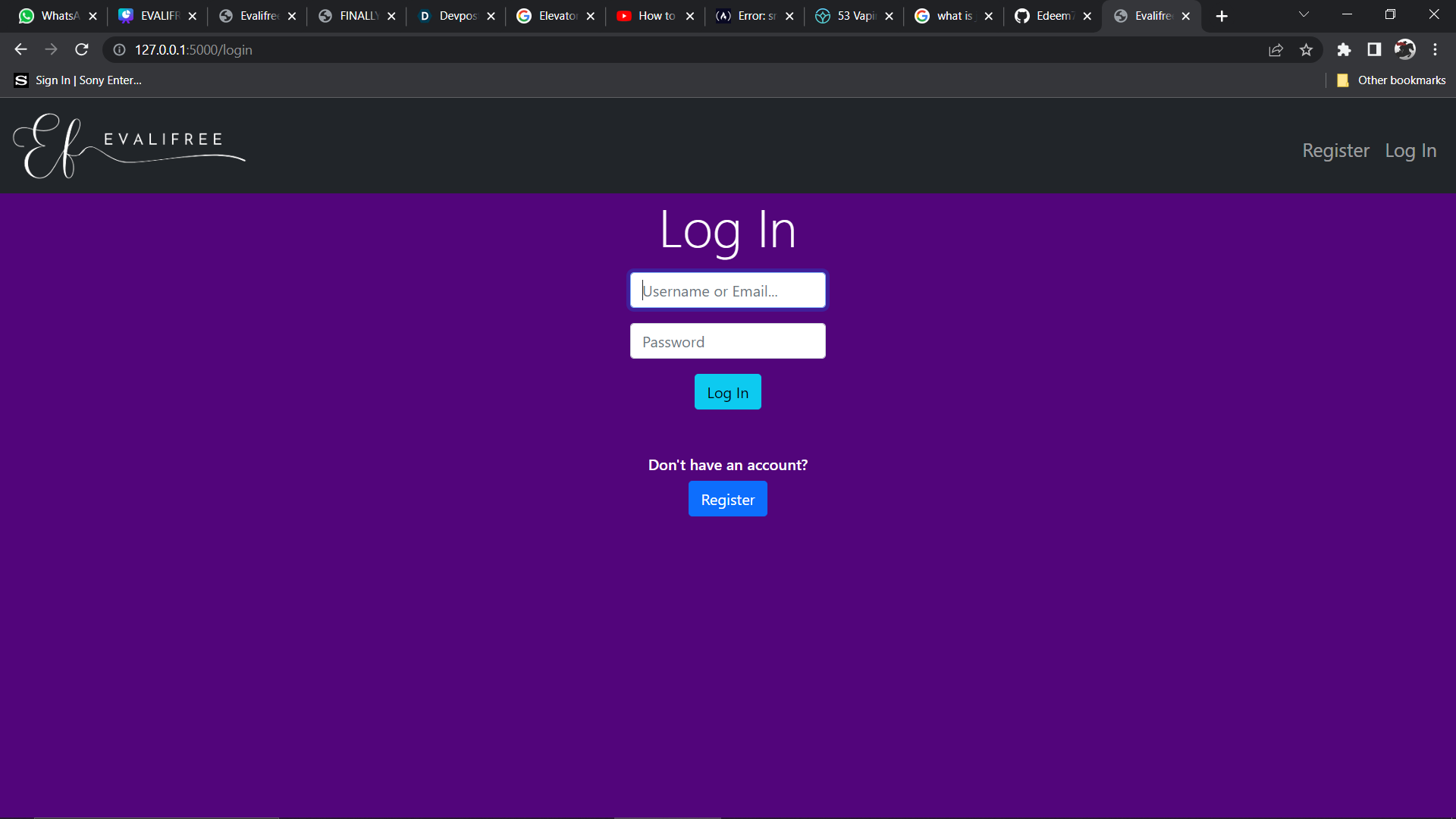This screenshot has height=819, width=1456.
Task: Open Chrome three-dot menu
Action: point(1435,49)
